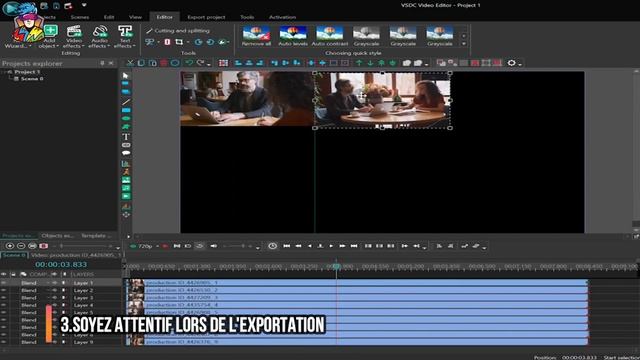Open the Export project tab
This screenshot has height=360, width=640.
(206, 17)
